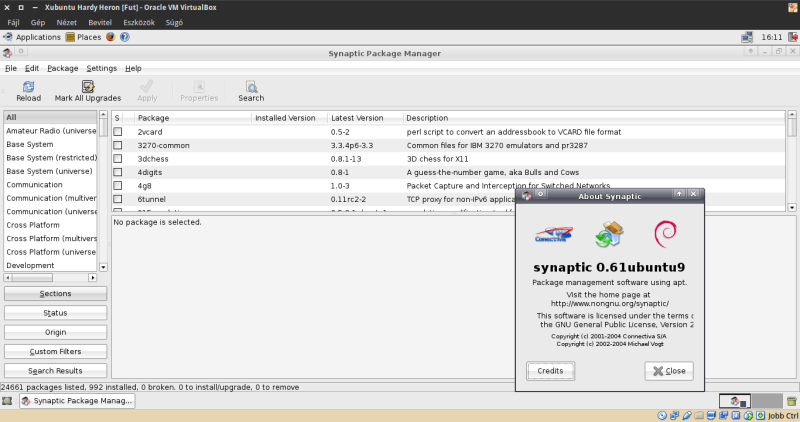The width and height of the screenshot is (800, 422).
Task: Click the VirtualBox optical disk status icon
Action: click(x=662, y=415)
